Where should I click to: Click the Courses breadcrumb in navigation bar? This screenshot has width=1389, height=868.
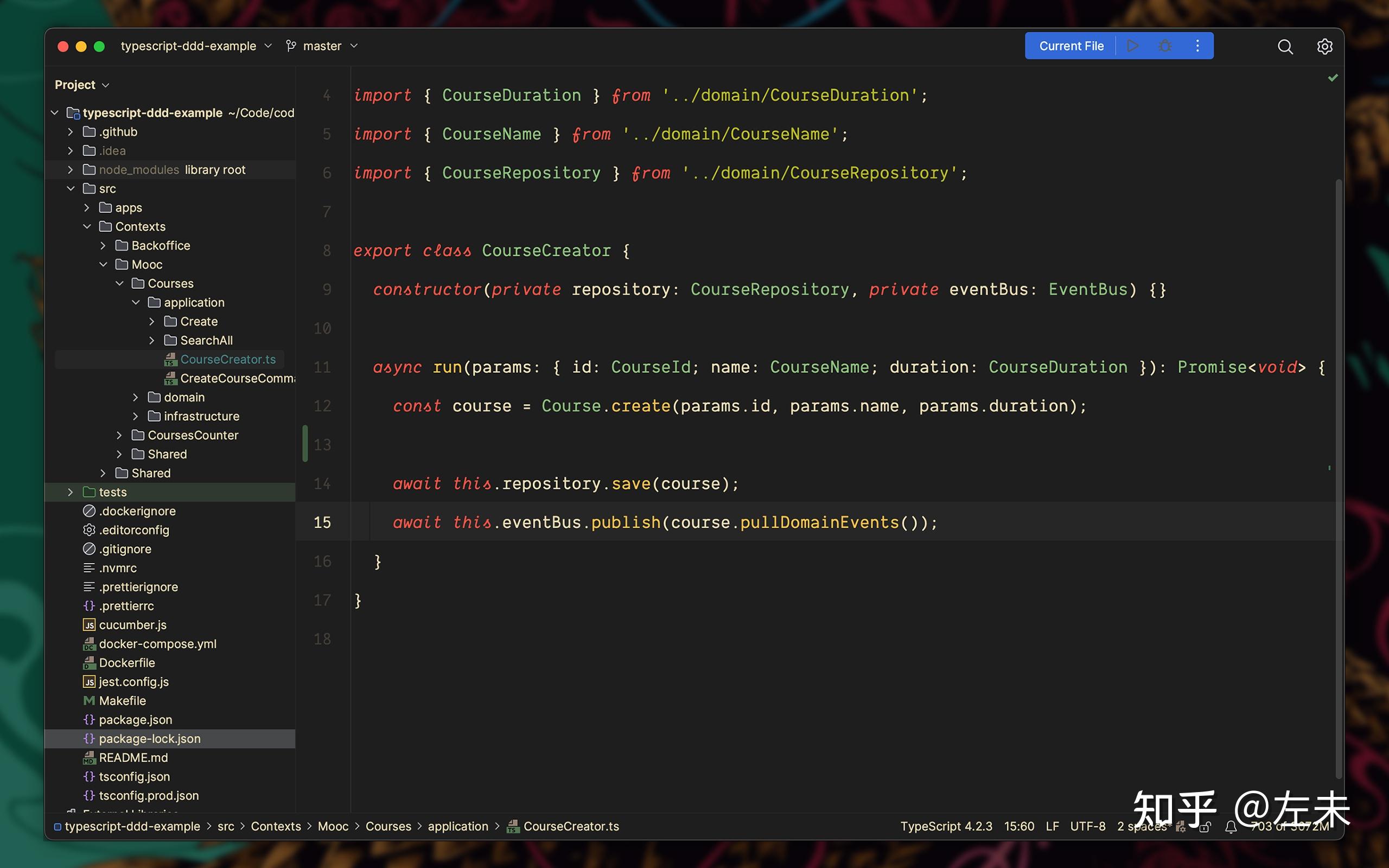pyautogui.click(x=388, y=826)
